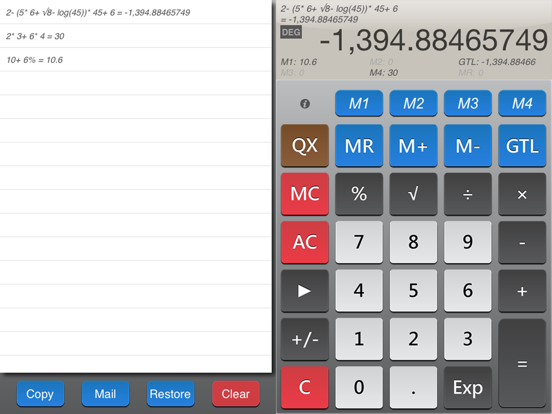Tap the dimmed 'M3: 0' readout

pyautogui.click(x=292, y=73)
